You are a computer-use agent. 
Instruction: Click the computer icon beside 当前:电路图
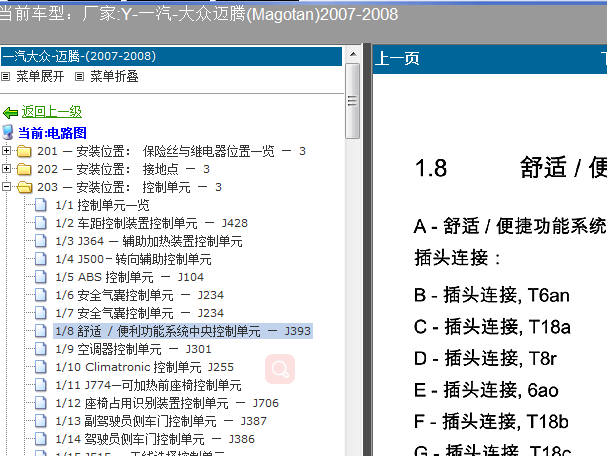(x=8, y=132)
